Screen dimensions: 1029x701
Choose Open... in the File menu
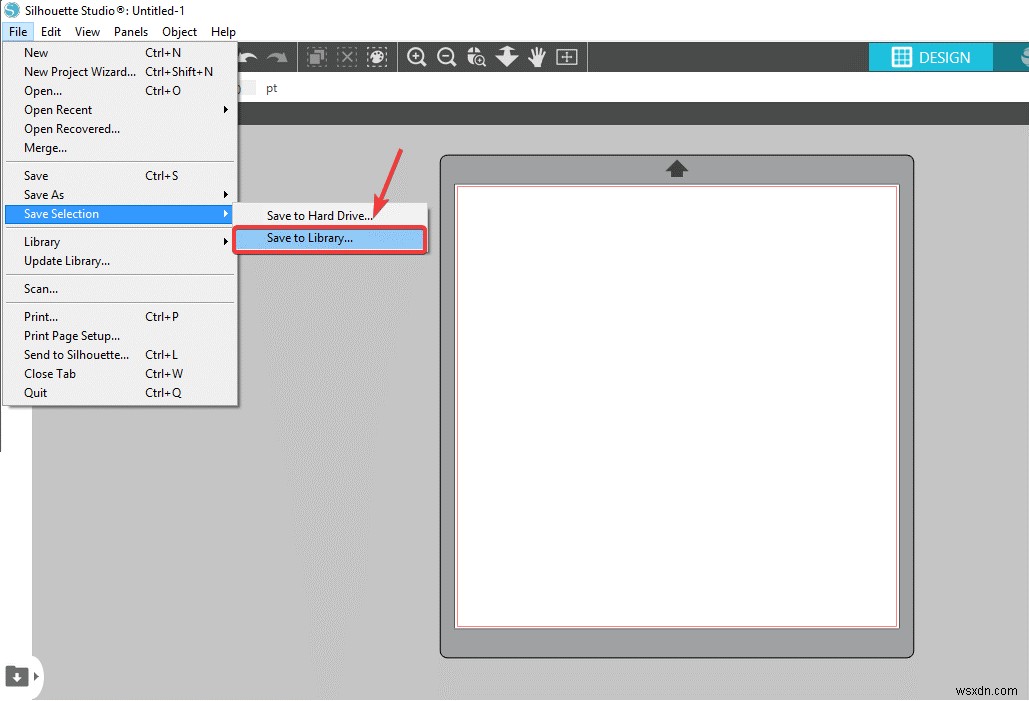coord(121,91)
